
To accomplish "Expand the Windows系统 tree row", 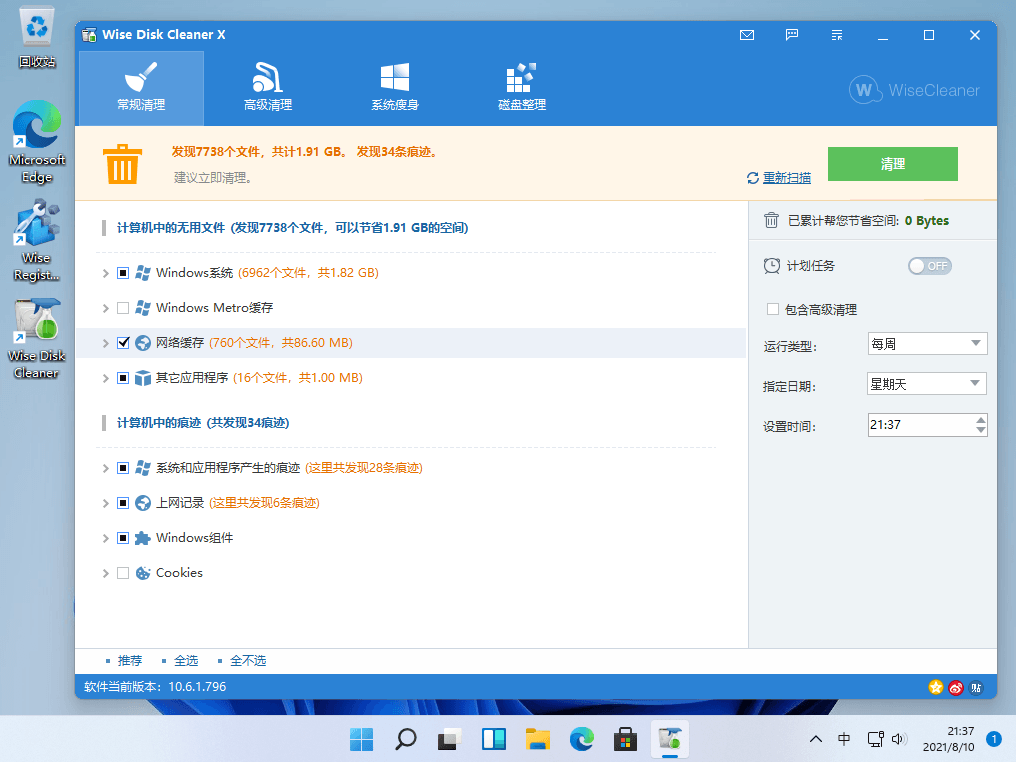I will (x=106, y=273).
